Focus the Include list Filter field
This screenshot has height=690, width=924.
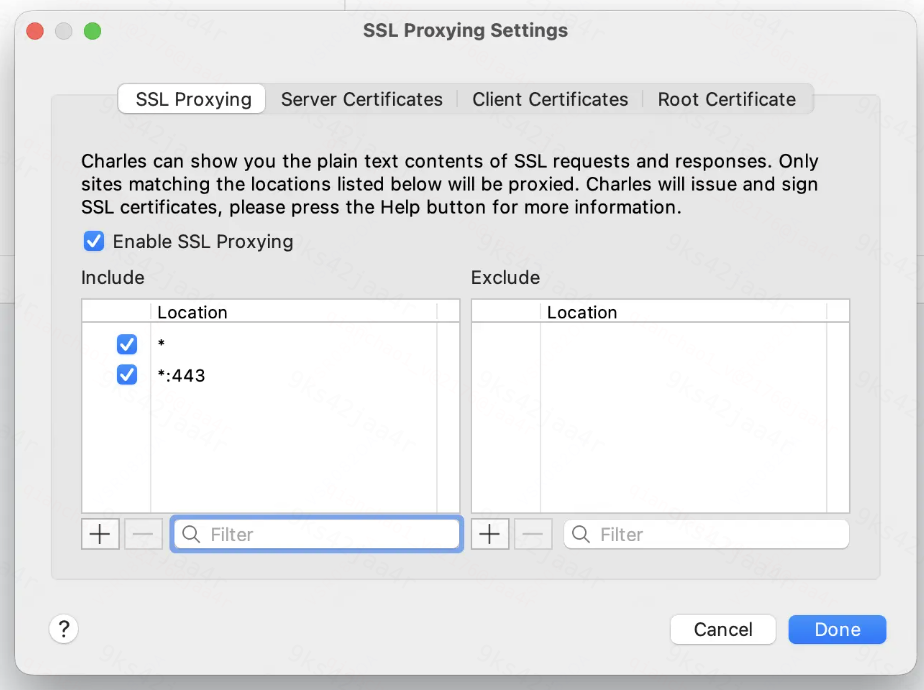pos(317,534)
